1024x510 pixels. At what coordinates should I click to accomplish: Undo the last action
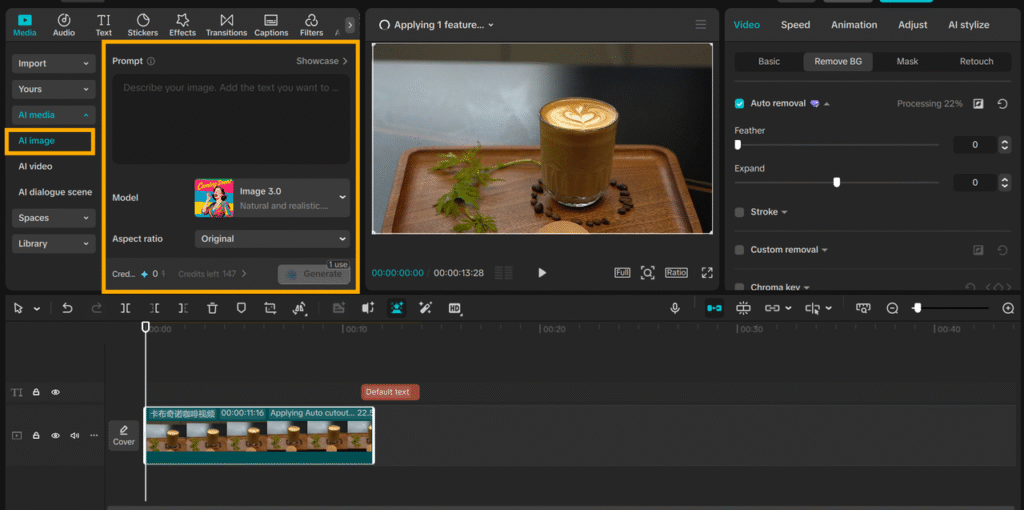click(67, 308)
